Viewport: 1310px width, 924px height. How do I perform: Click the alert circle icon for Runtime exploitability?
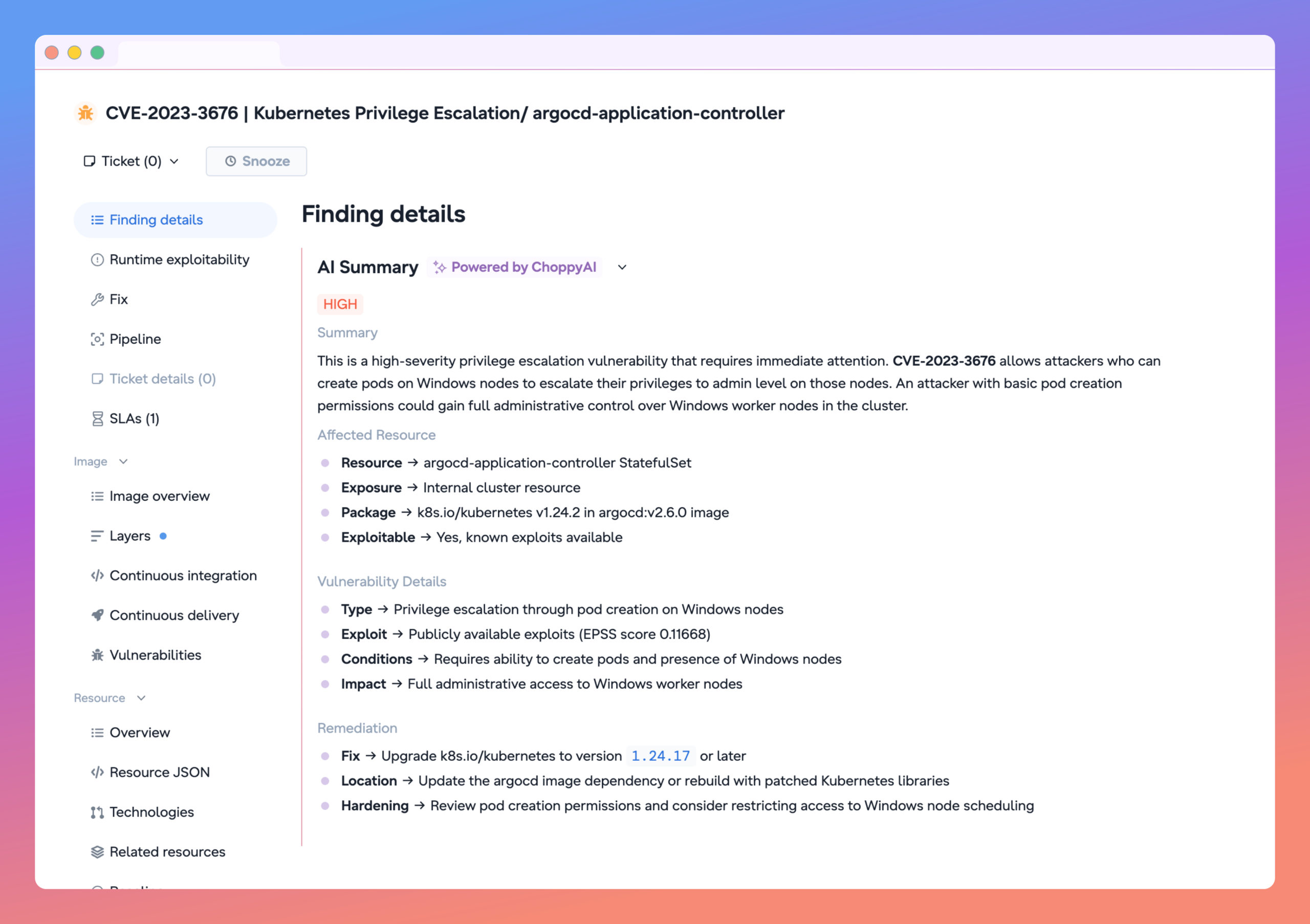tap(98, 260)
